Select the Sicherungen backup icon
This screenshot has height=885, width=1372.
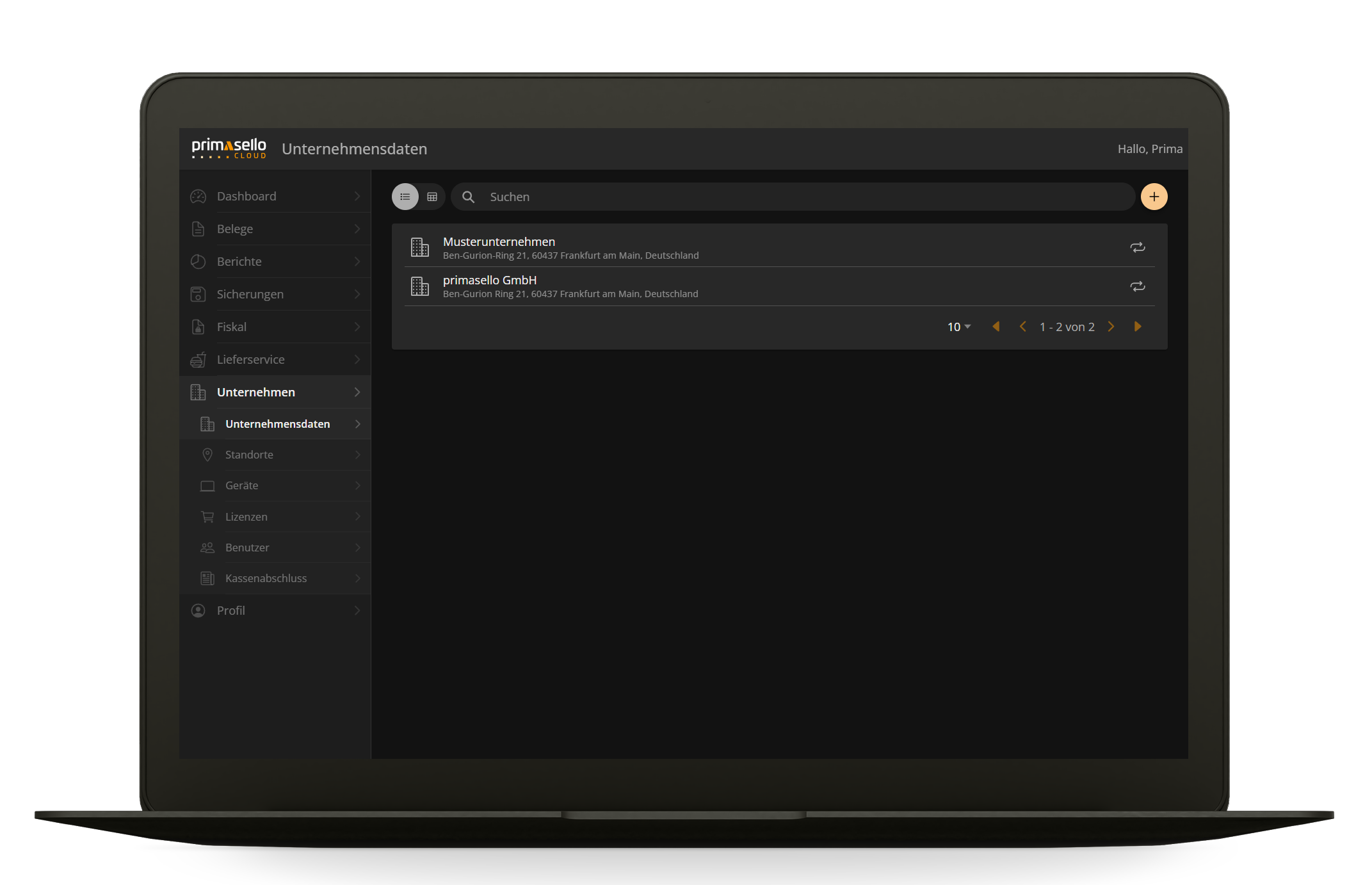(x=198, y=294)
